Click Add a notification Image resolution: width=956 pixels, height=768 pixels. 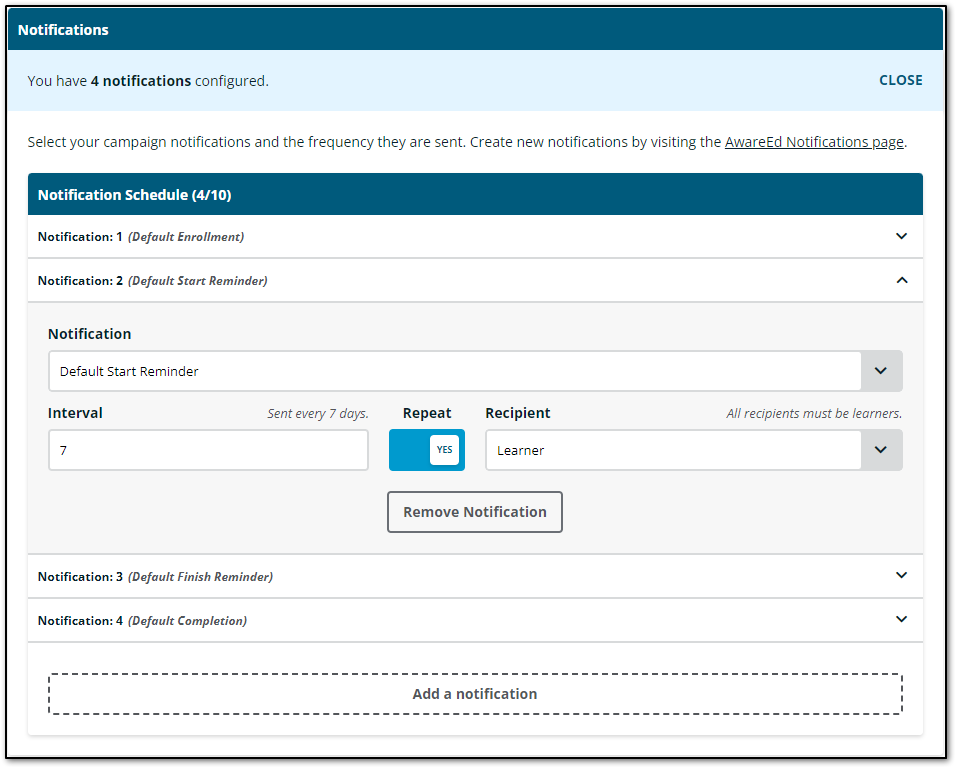pos(474,693)
